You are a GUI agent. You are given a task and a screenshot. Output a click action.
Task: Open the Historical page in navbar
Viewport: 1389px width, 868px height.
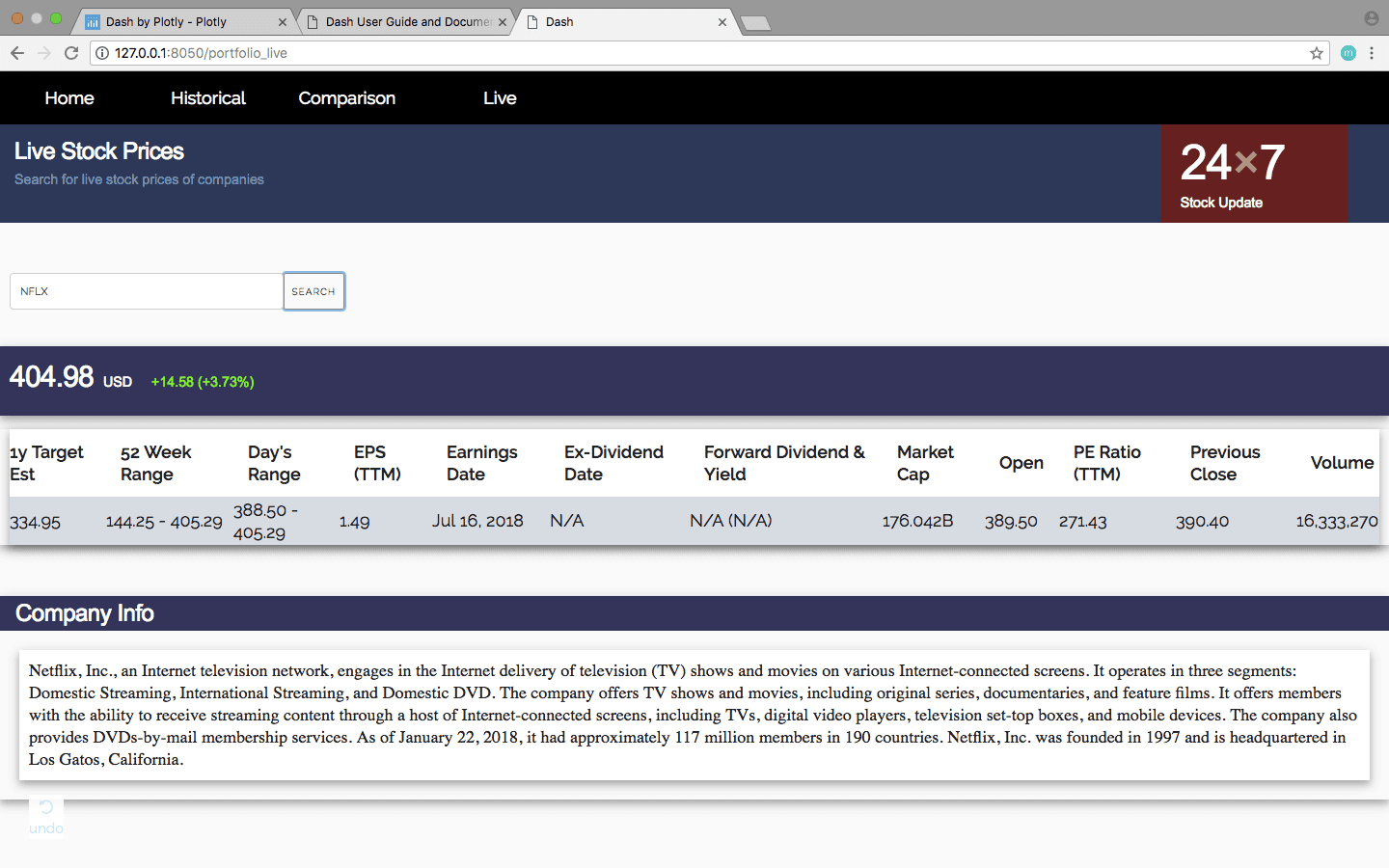208,98
